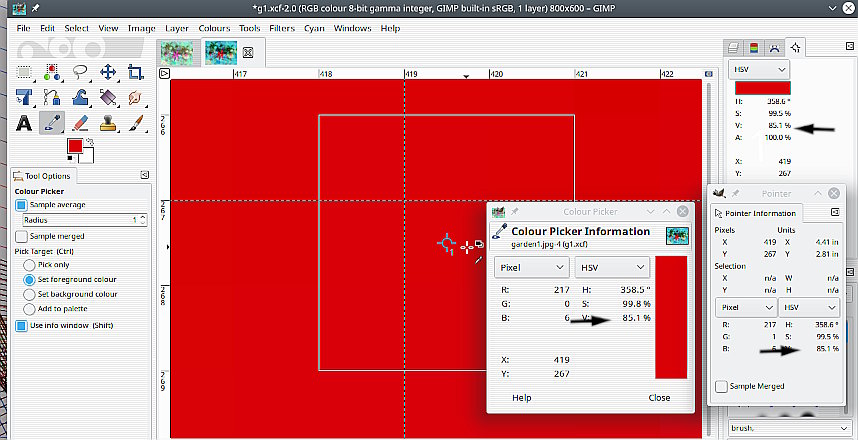This screenshot has width=858, height=440.
Task: Open HSV dropdown in Sample Points dock
Action: pos(760,70)
